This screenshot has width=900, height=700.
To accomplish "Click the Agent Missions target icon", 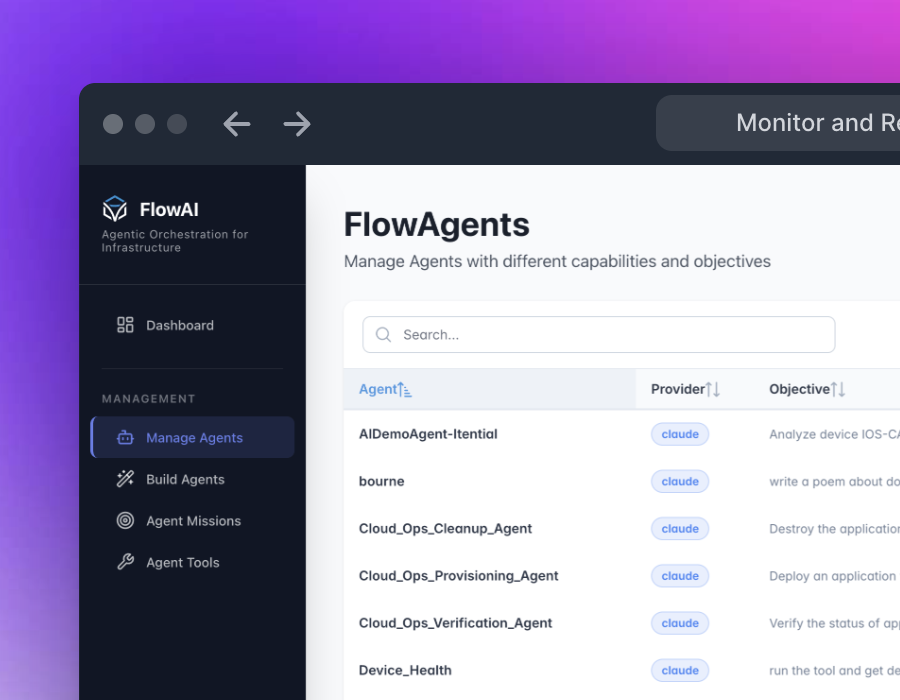I will (125, 521).
